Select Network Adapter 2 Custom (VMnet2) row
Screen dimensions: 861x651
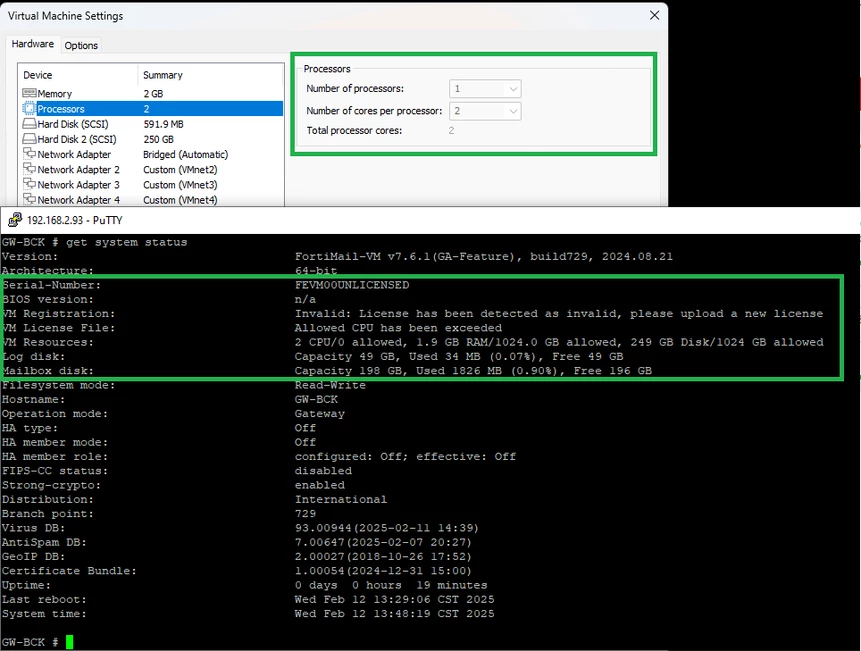tap(152, 170)
